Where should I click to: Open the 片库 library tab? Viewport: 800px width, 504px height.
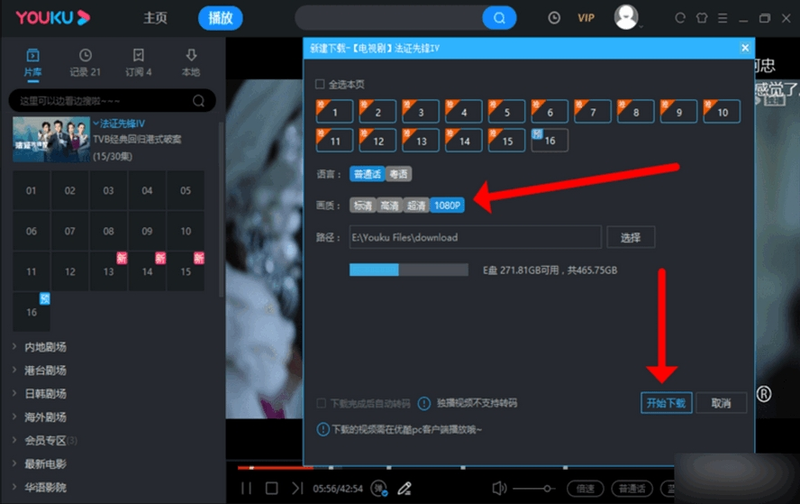coord(33,62)
